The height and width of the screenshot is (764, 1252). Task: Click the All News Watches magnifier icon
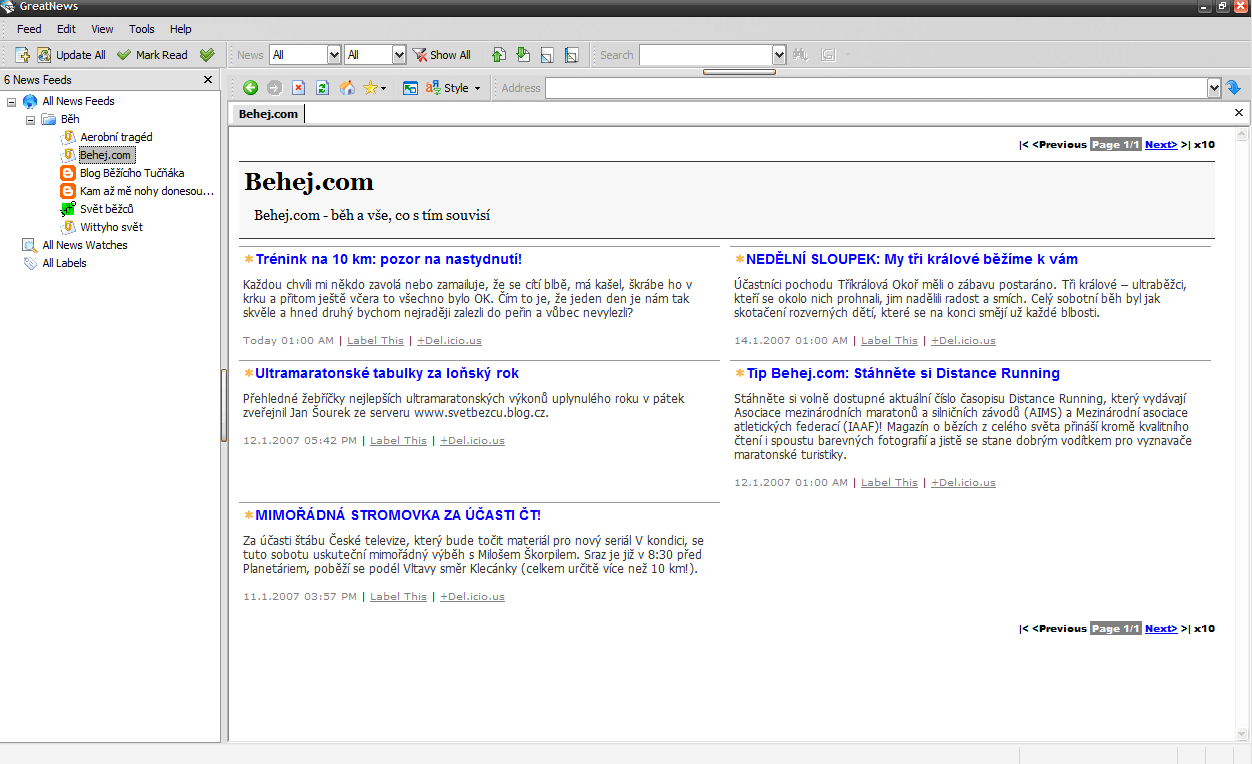tap(30, 245)
